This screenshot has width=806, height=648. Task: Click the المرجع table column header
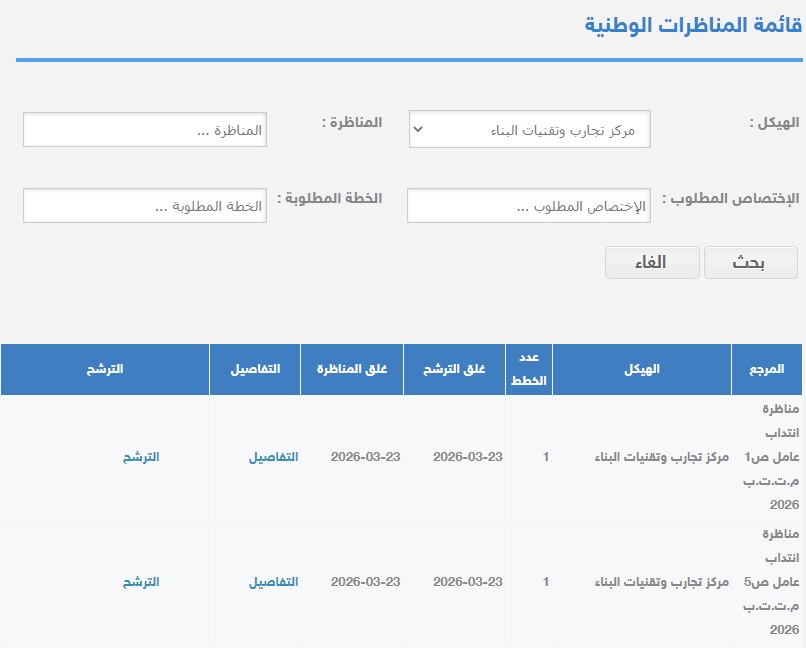coord(767,369)
